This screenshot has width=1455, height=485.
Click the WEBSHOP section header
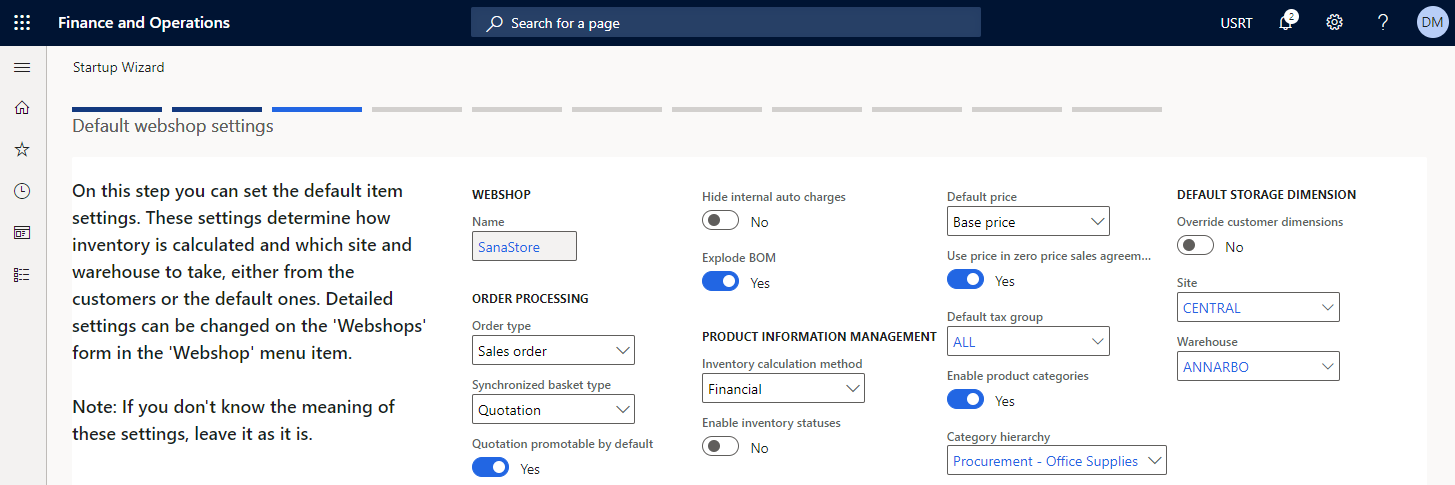pos(501,194)
